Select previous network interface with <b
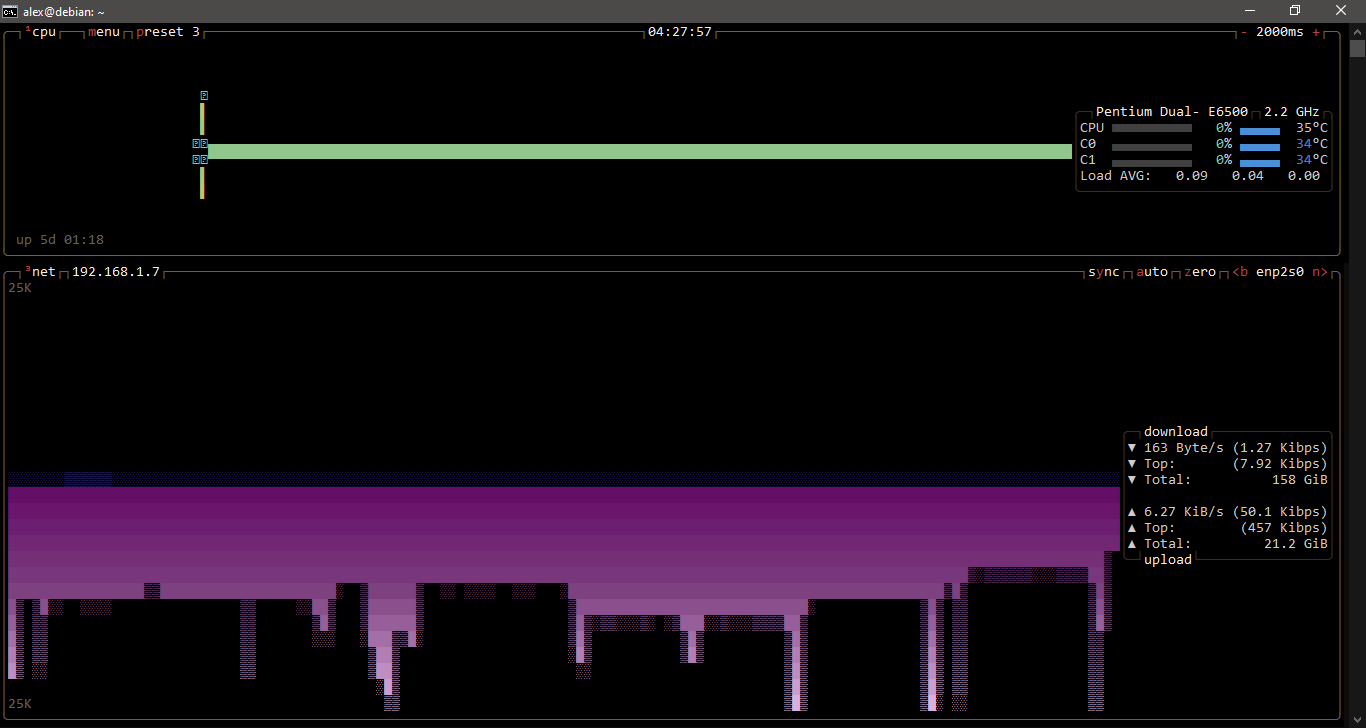The image size is (1366, 728). 1239,271
